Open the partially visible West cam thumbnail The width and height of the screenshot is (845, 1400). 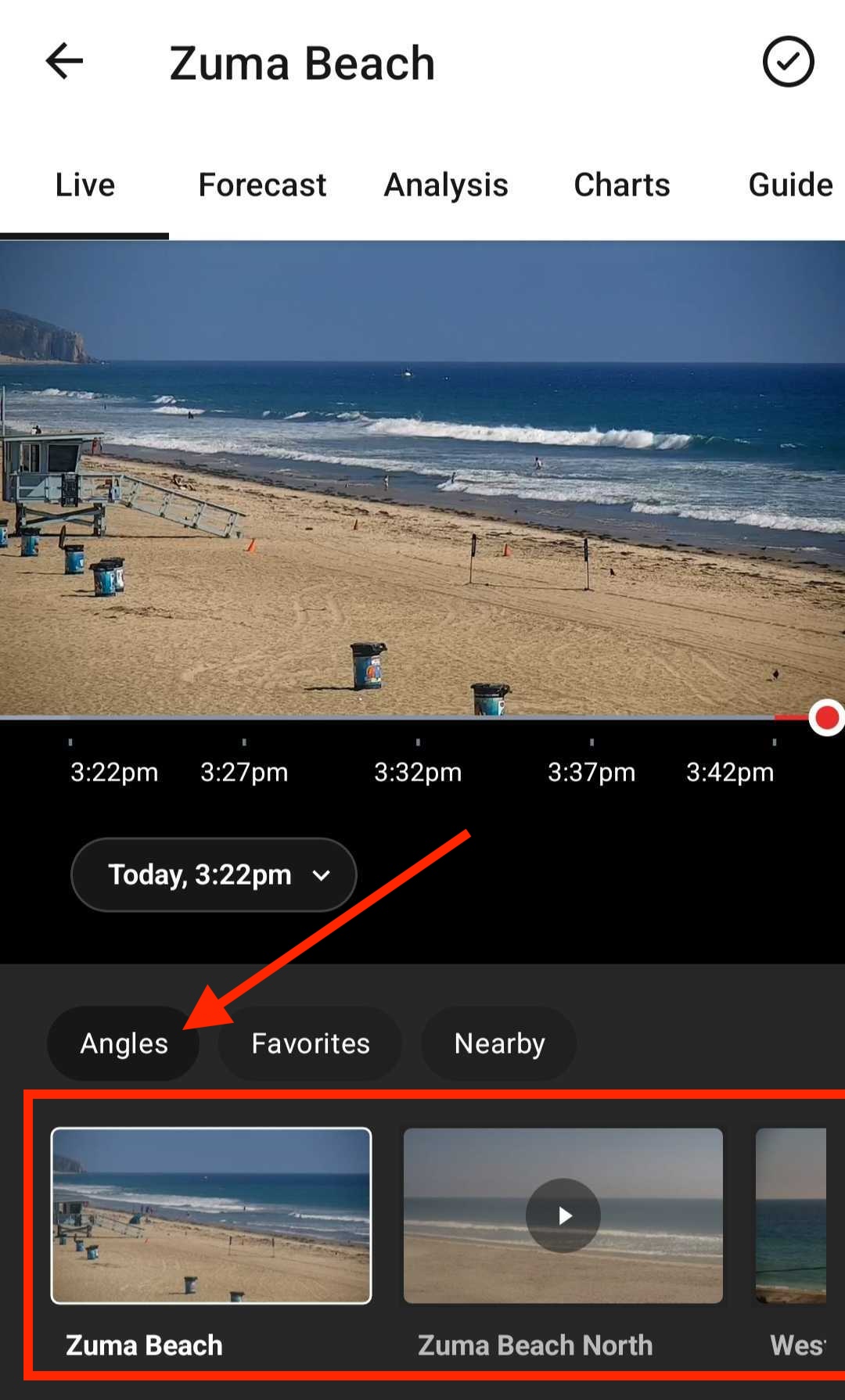[791, 1215]
